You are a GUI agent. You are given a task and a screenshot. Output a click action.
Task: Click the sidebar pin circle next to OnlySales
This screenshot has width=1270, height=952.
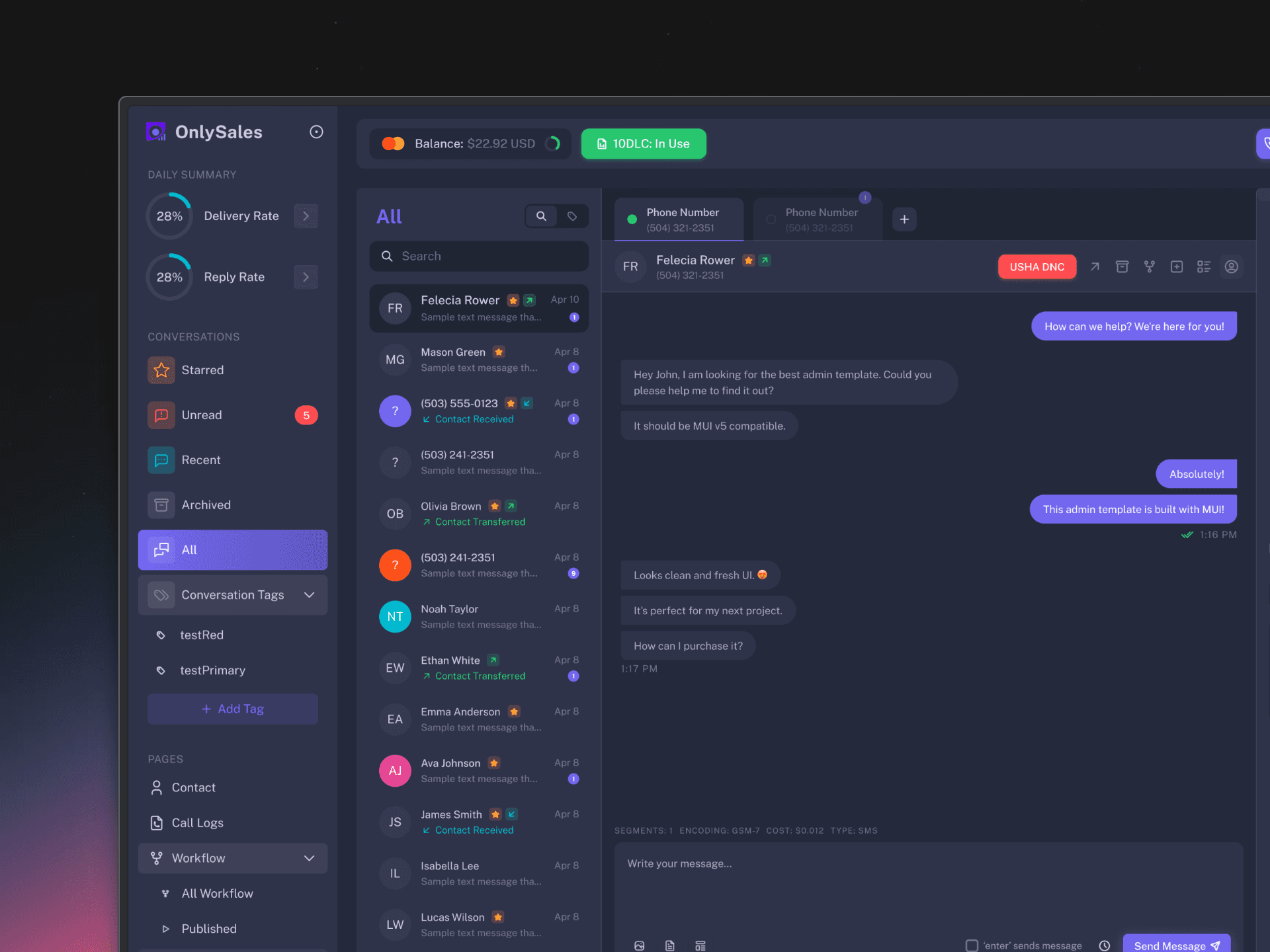[x=316, y=132]
